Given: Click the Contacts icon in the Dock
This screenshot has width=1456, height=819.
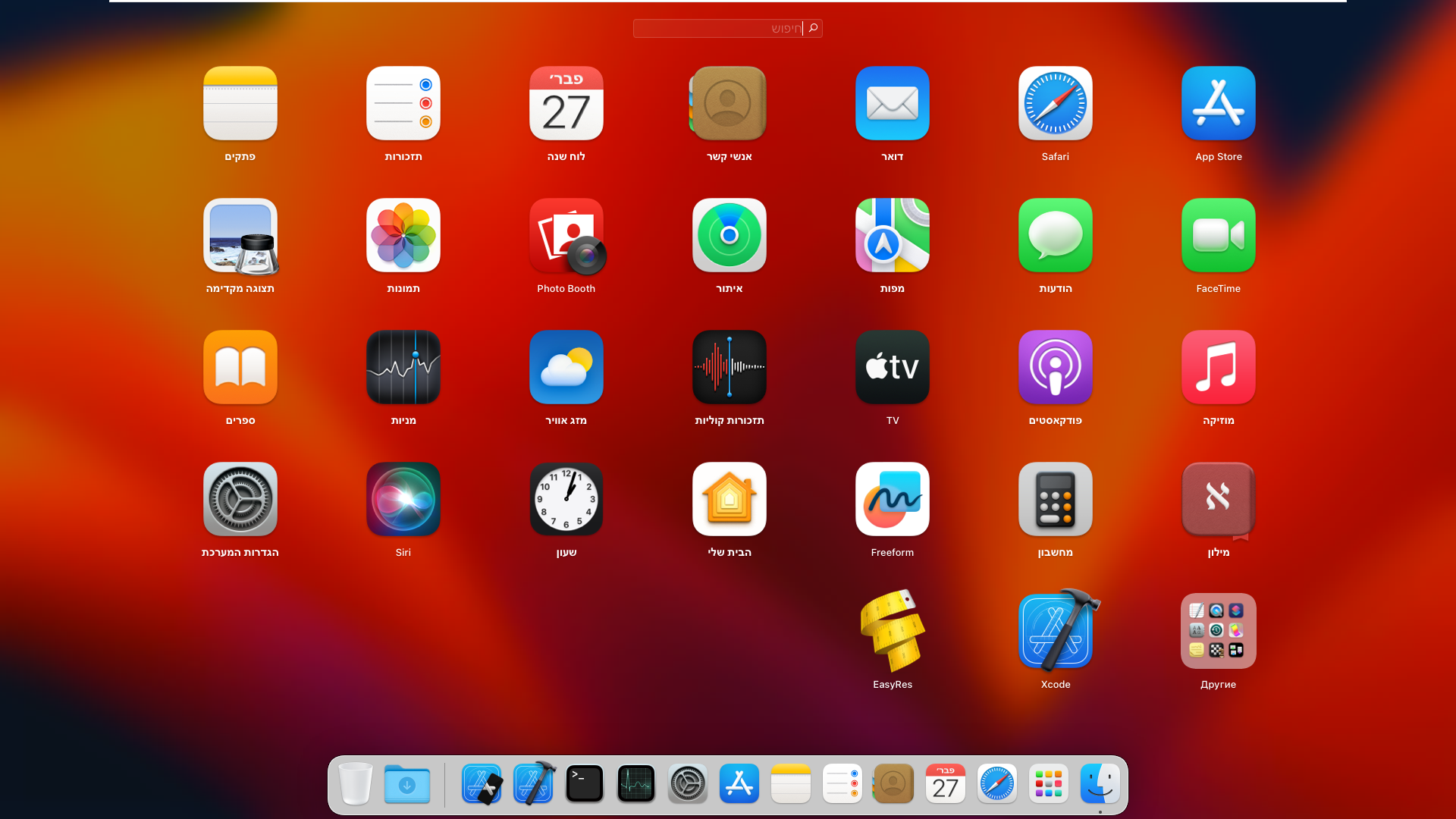Looking at the screenshot, I should 893,783.
